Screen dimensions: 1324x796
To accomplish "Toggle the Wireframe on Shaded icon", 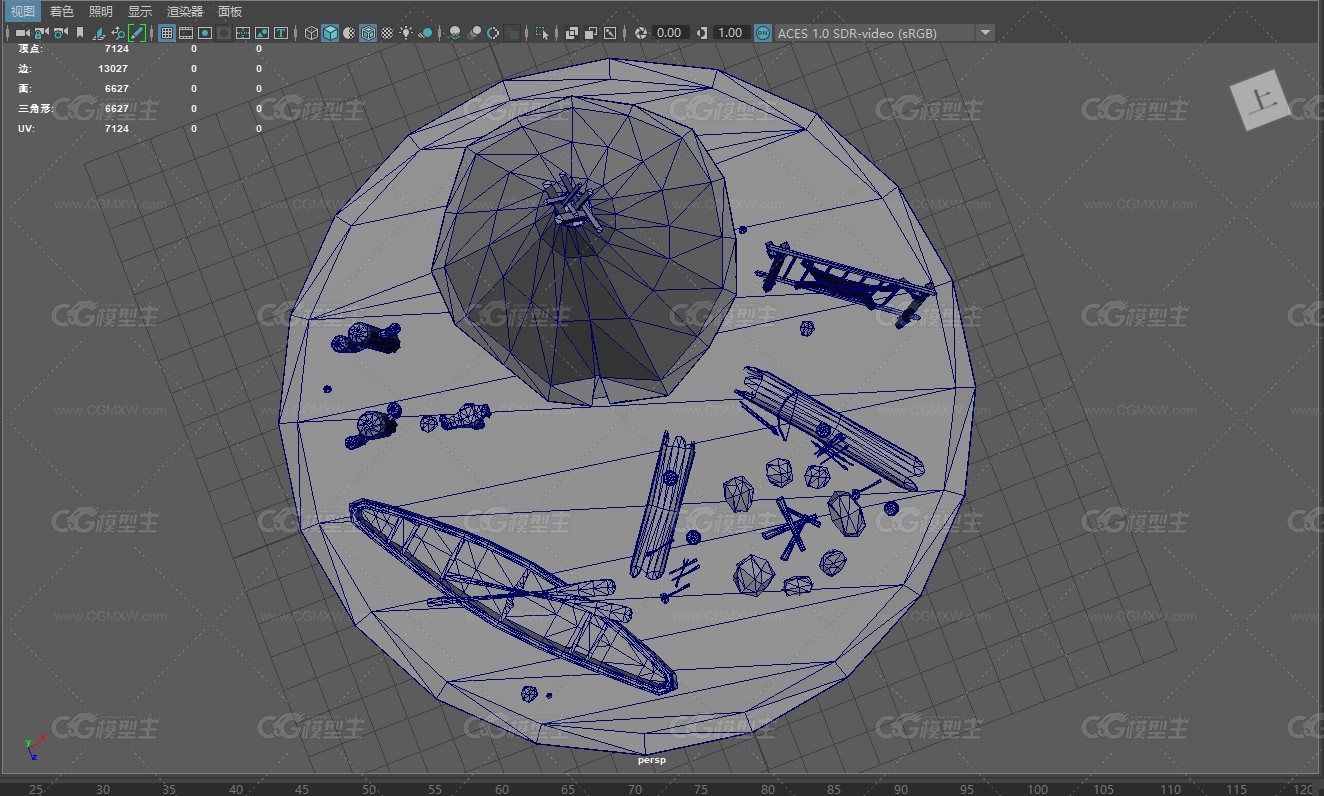I will (x=368, y=33).
